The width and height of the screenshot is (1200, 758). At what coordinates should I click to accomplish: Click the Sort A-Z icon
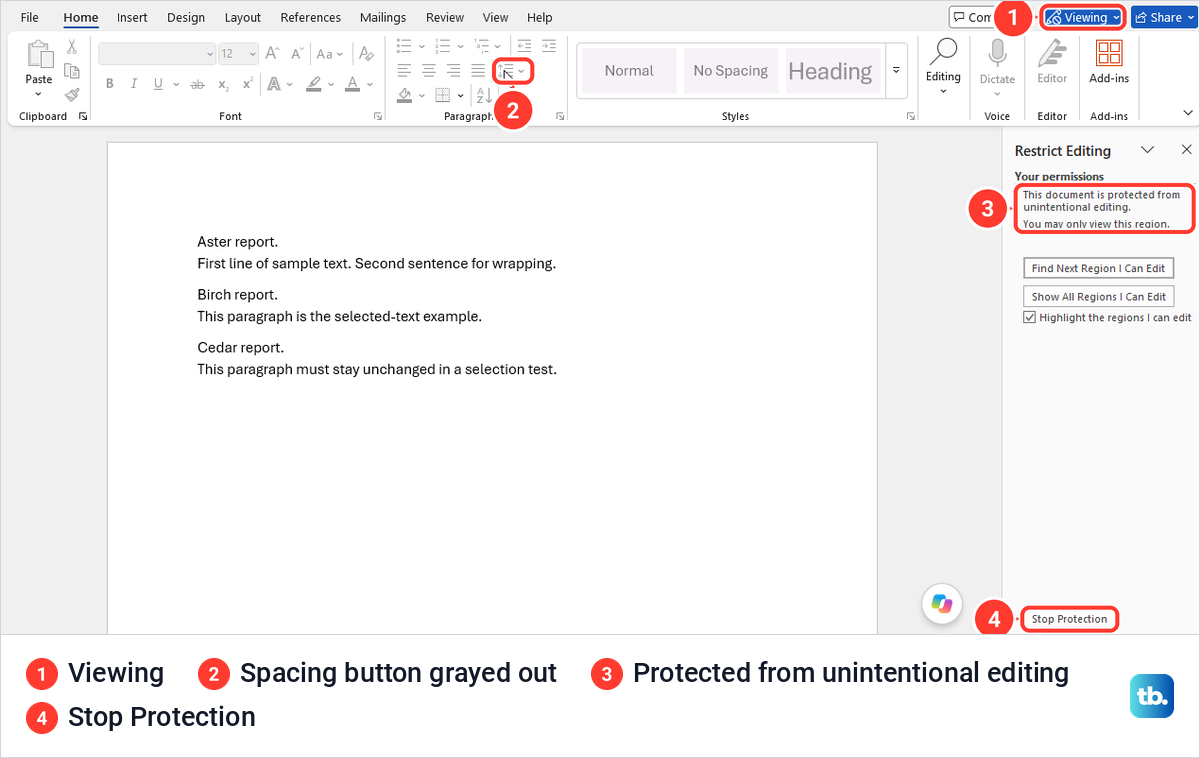pyautogui.click(x=483, y=95)
